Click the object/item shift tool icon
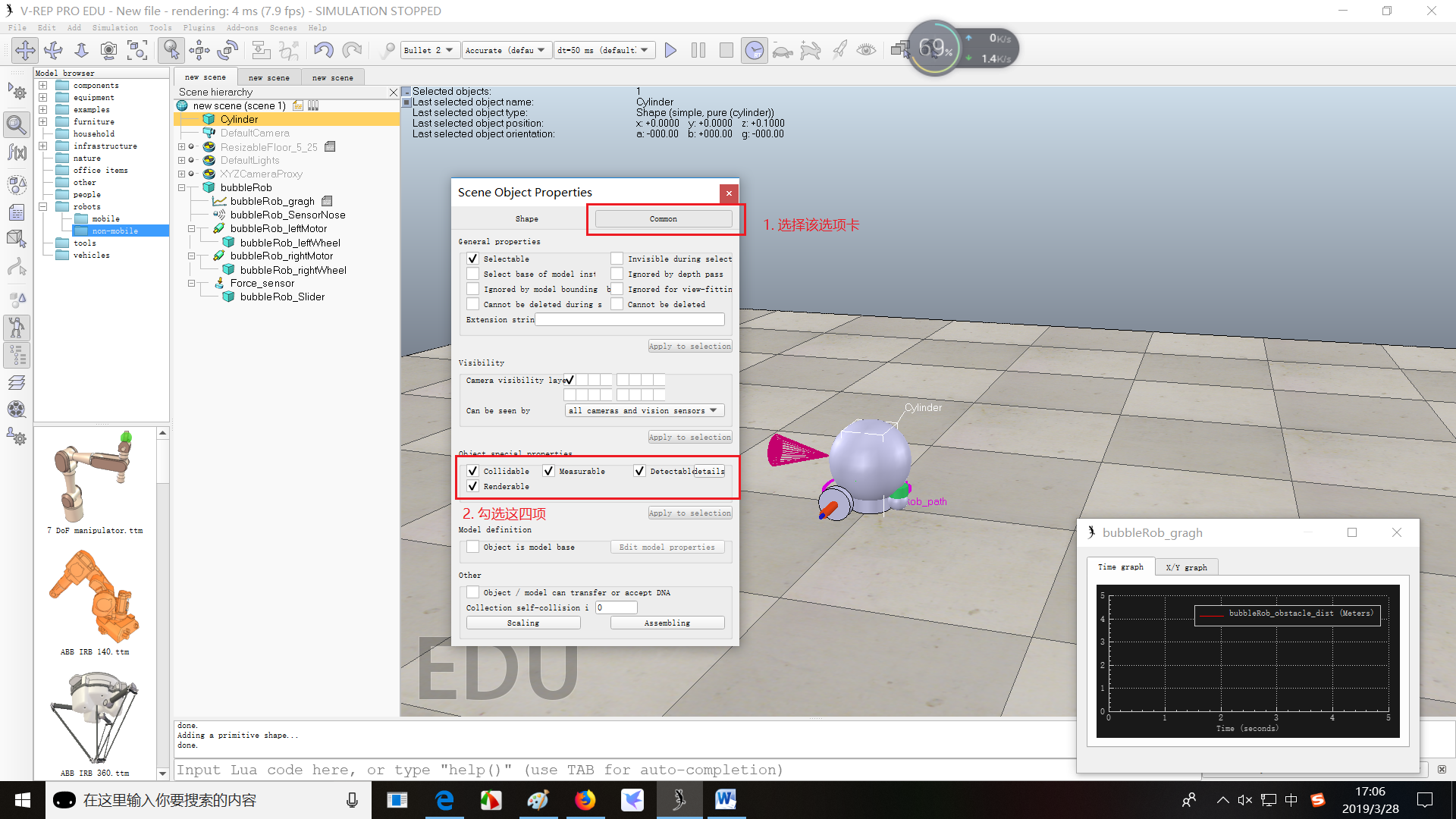1456x819 pixels. (199, 50)
